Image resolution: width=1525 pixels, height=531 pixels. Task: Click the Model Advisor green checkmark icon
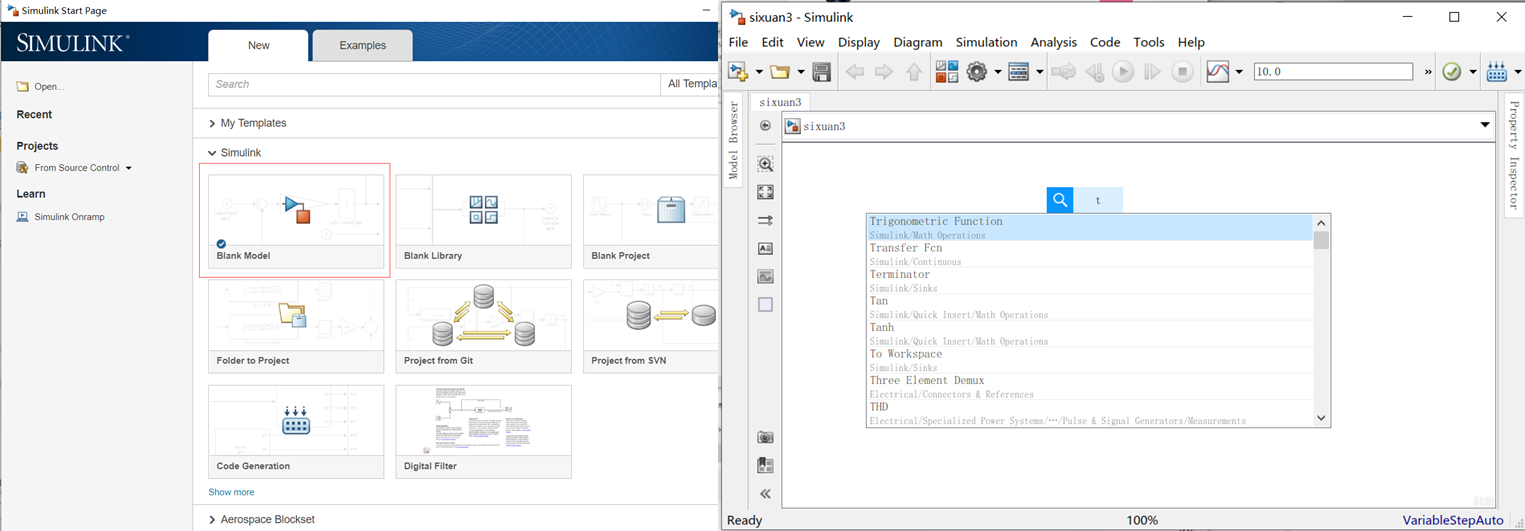pos(1452,72)
